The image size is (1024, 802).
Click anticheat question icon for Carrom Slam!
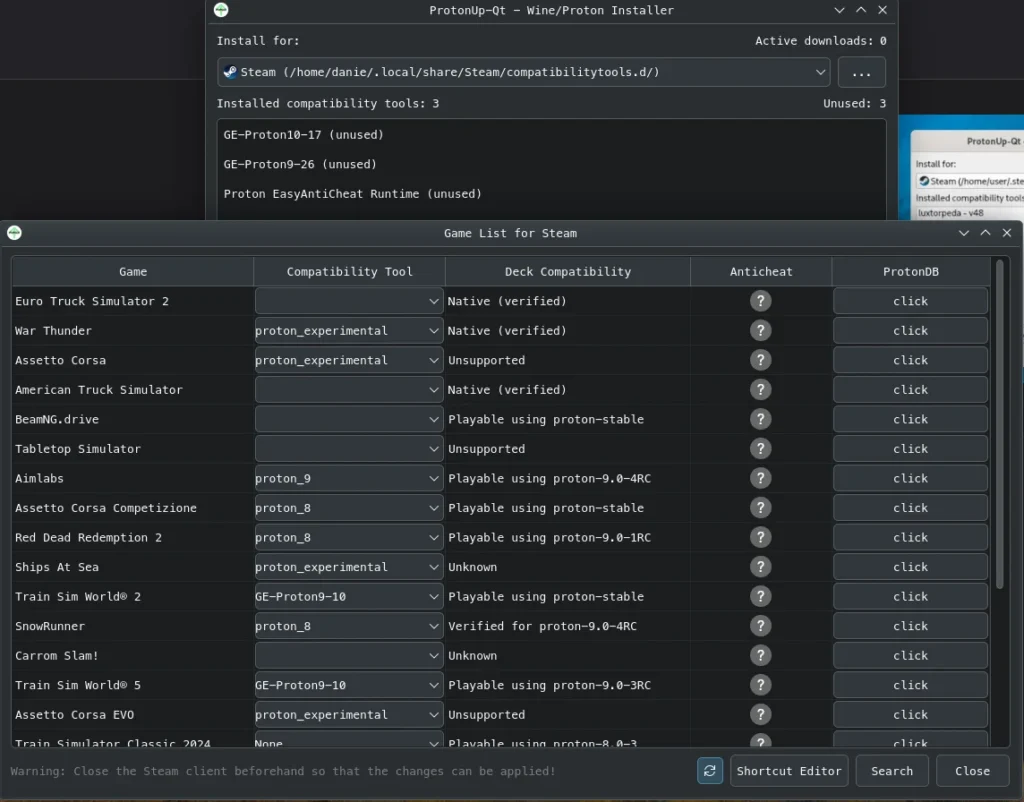[760, 655]
